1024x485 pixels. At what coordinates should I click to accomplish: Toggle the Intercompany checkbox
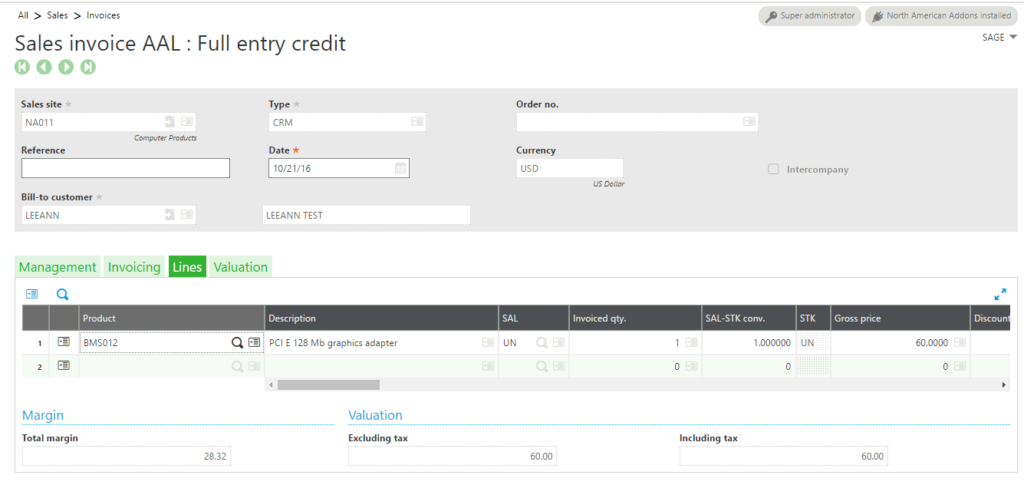coord(773,169)
